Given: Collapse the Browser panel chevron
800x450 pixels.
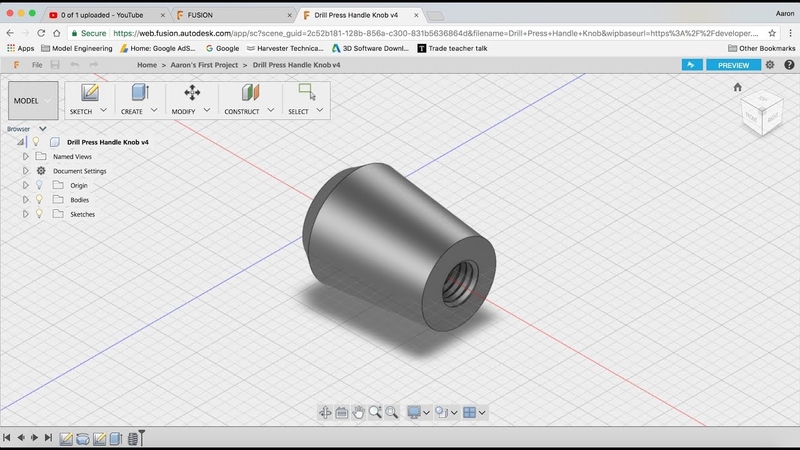Looking at the screenshot, I should tap(43, 129).
